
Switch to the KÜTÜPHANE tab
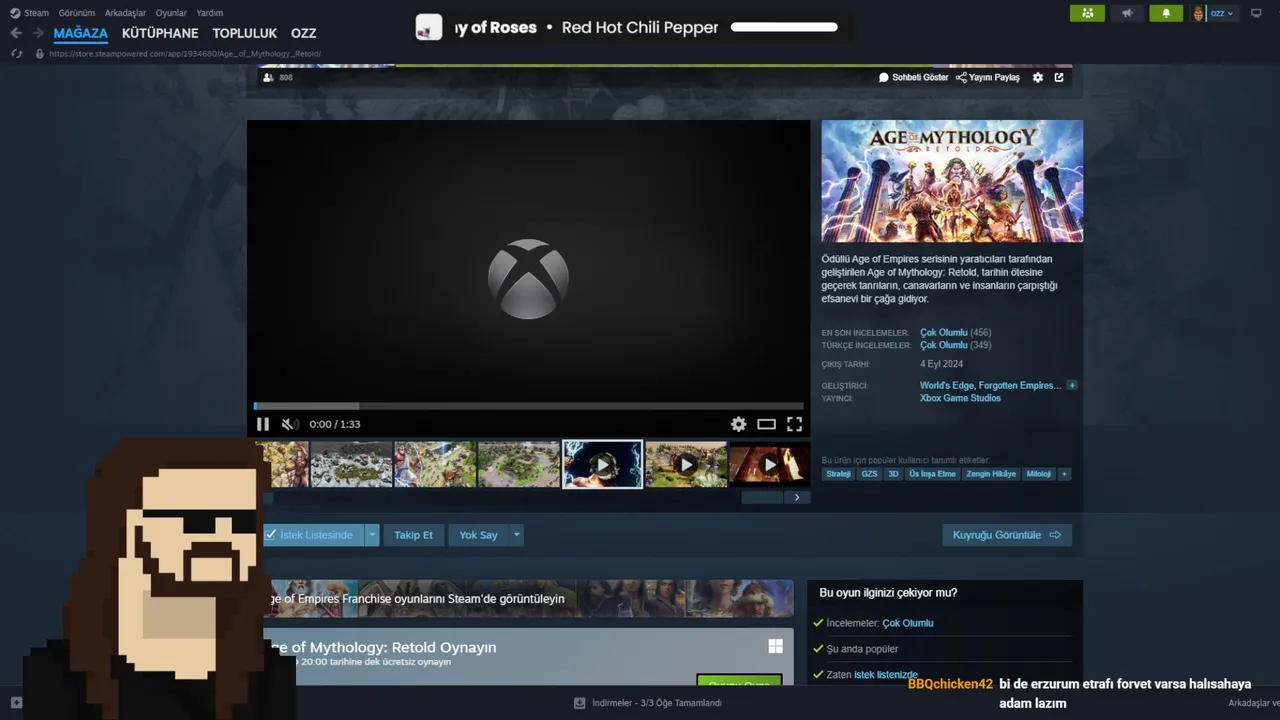(x=160, y=33)
